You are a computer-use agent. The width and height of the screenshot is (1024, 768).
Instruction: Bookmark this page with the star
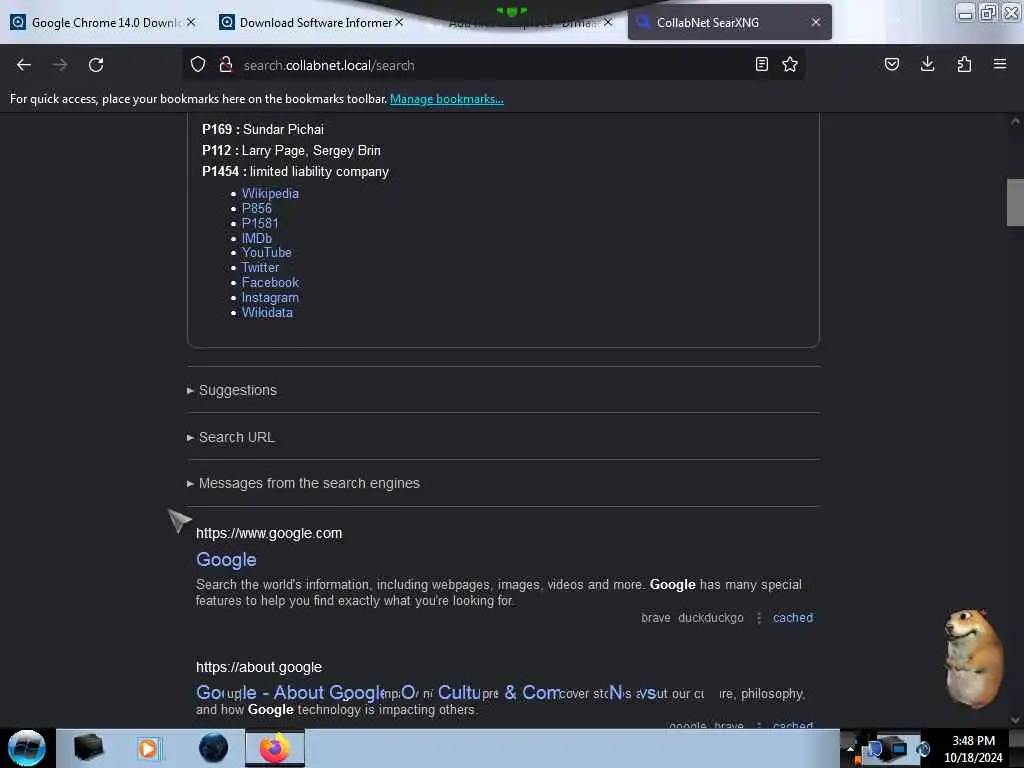(790, 64)
